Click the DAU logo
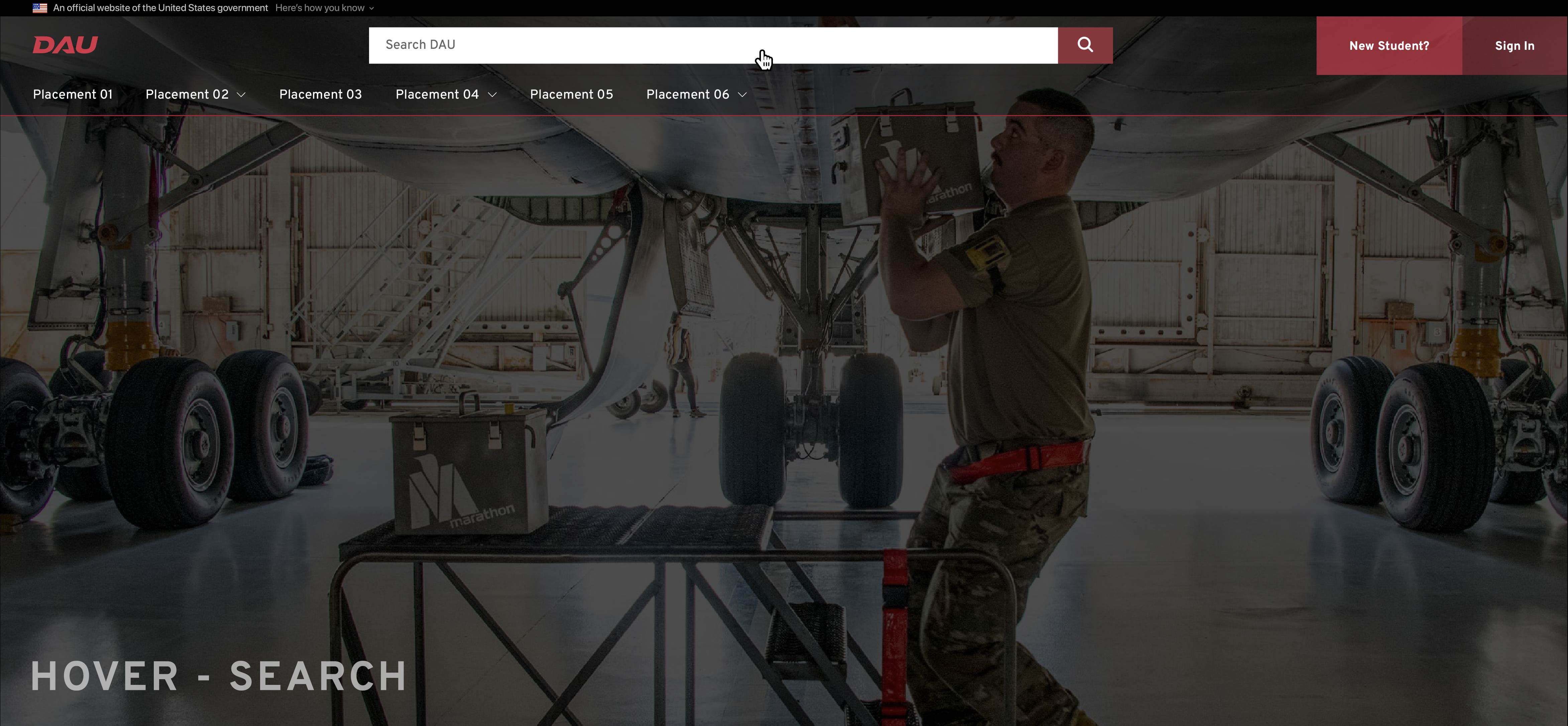1568x726 pixels. click(x=65, y=45)
